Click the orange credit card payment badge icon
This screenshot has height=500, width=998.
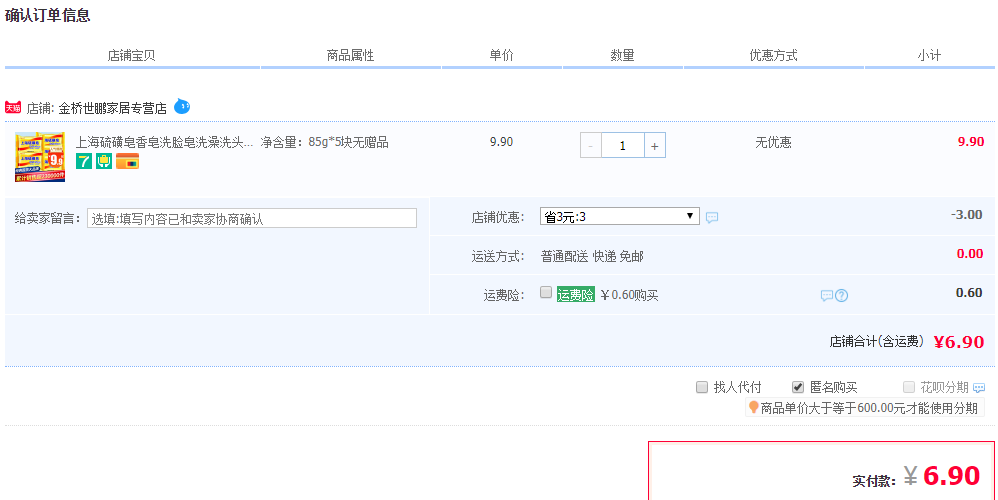[127, 161]
